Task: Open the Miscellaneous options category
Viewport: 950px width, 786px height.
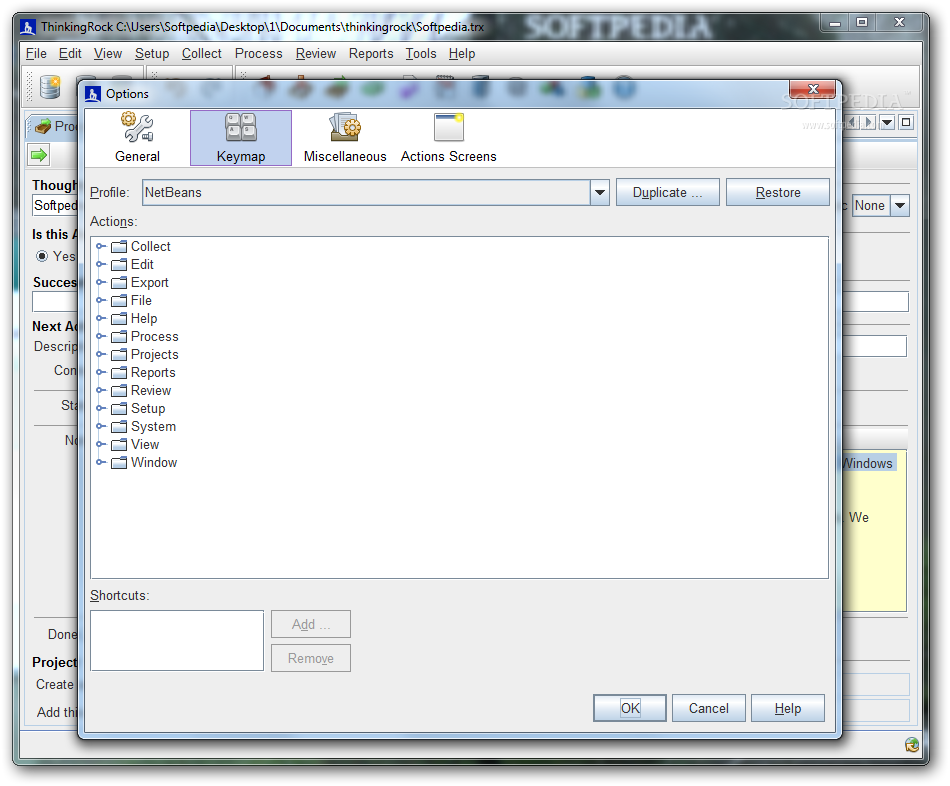Action: pos(345,138)
